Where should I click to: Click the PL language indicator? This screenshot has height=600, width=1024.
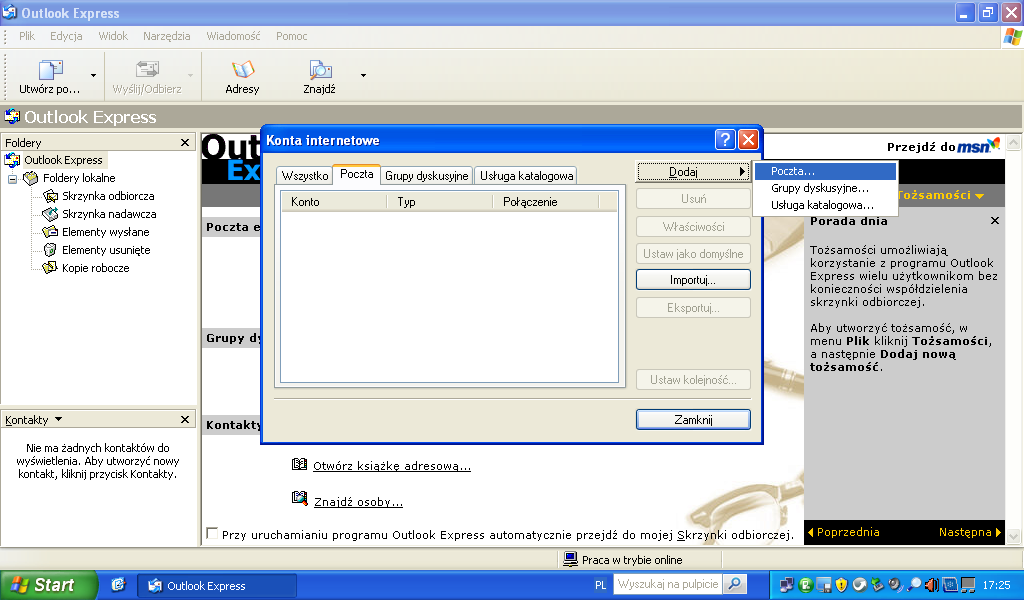pos(601,585)
